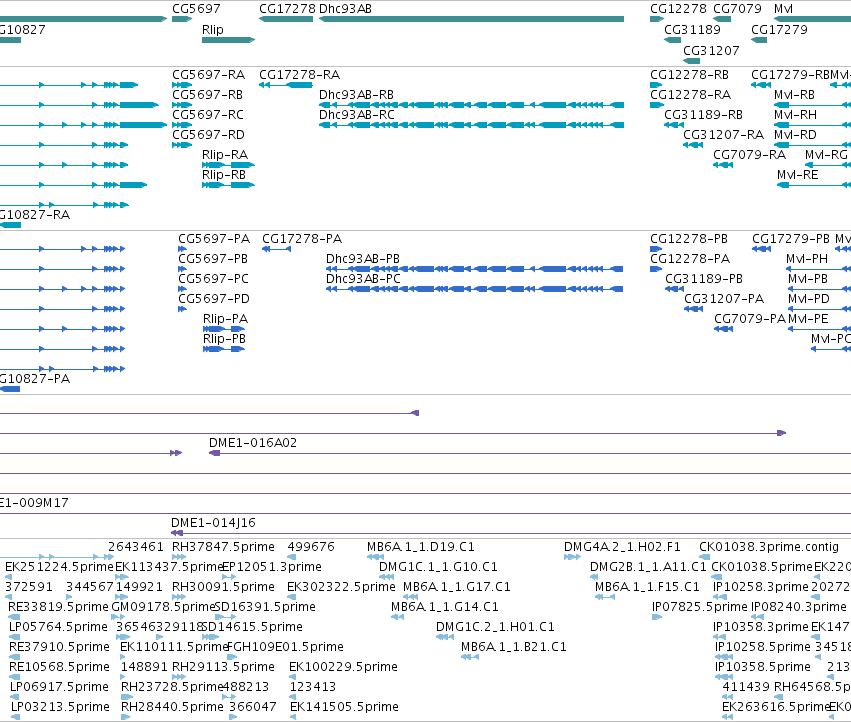
Task: Click transcript label CG5697-RB
Action: point(207,95)
